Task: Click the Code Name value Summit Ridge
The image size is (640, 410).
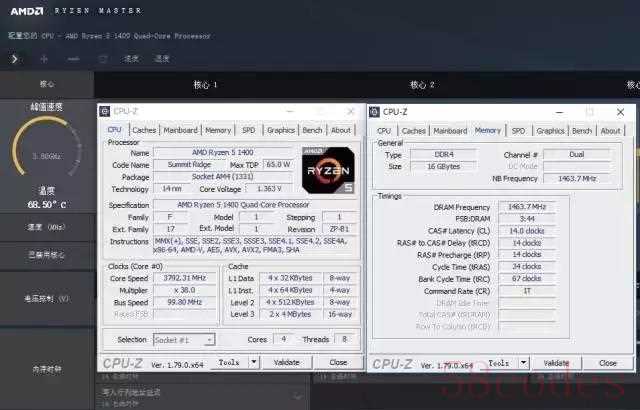Action: [189, 165]
